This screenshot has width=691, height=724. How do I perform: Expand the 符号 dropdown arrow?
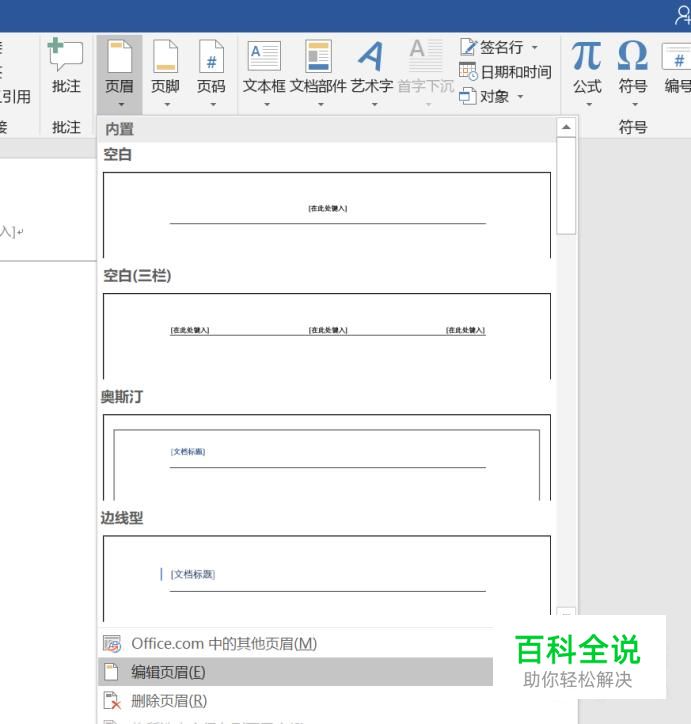(x=635, y=105)
